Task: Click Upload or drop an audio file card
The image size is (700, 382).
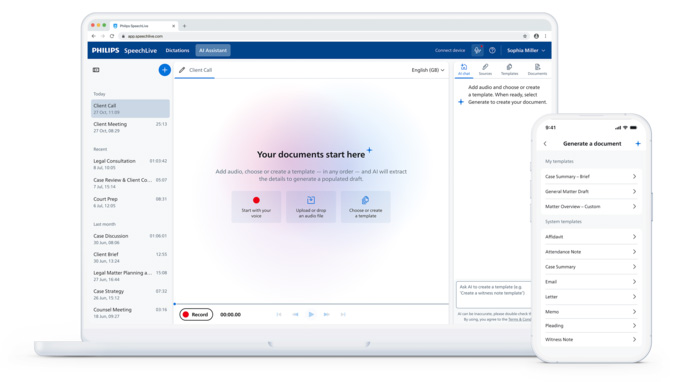Action: click(311, 207)
